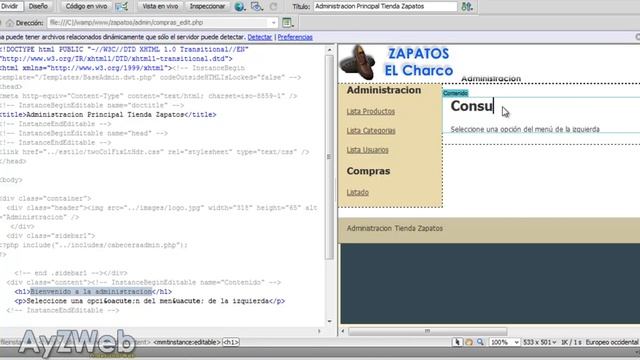This screenshot has width=640, height=360.
Task: Click the php include cabeceraadmin.php code line
Action: (94, 245)
